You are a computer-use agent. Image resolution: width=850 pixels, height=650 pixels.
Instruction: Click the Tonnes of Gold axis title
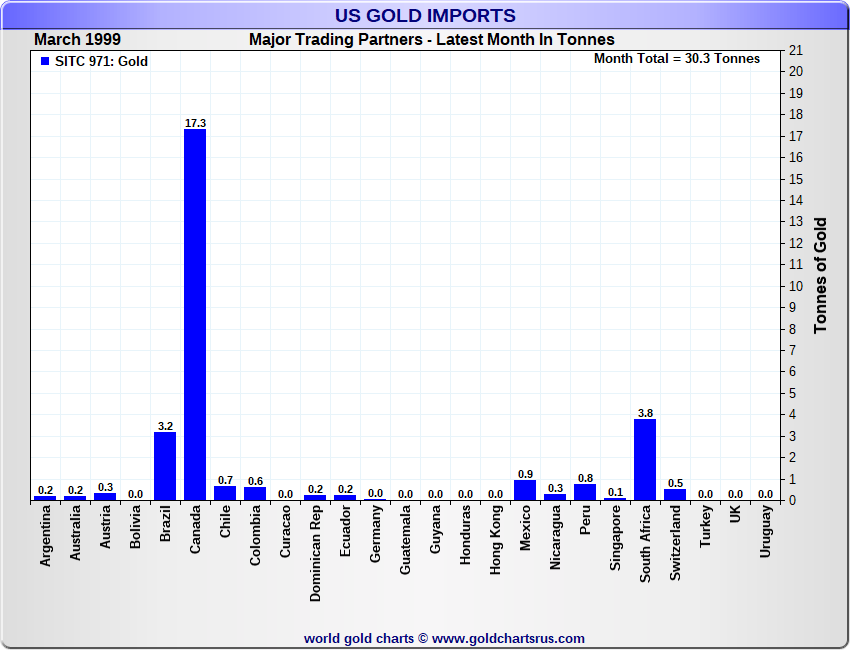click(821, 275)
